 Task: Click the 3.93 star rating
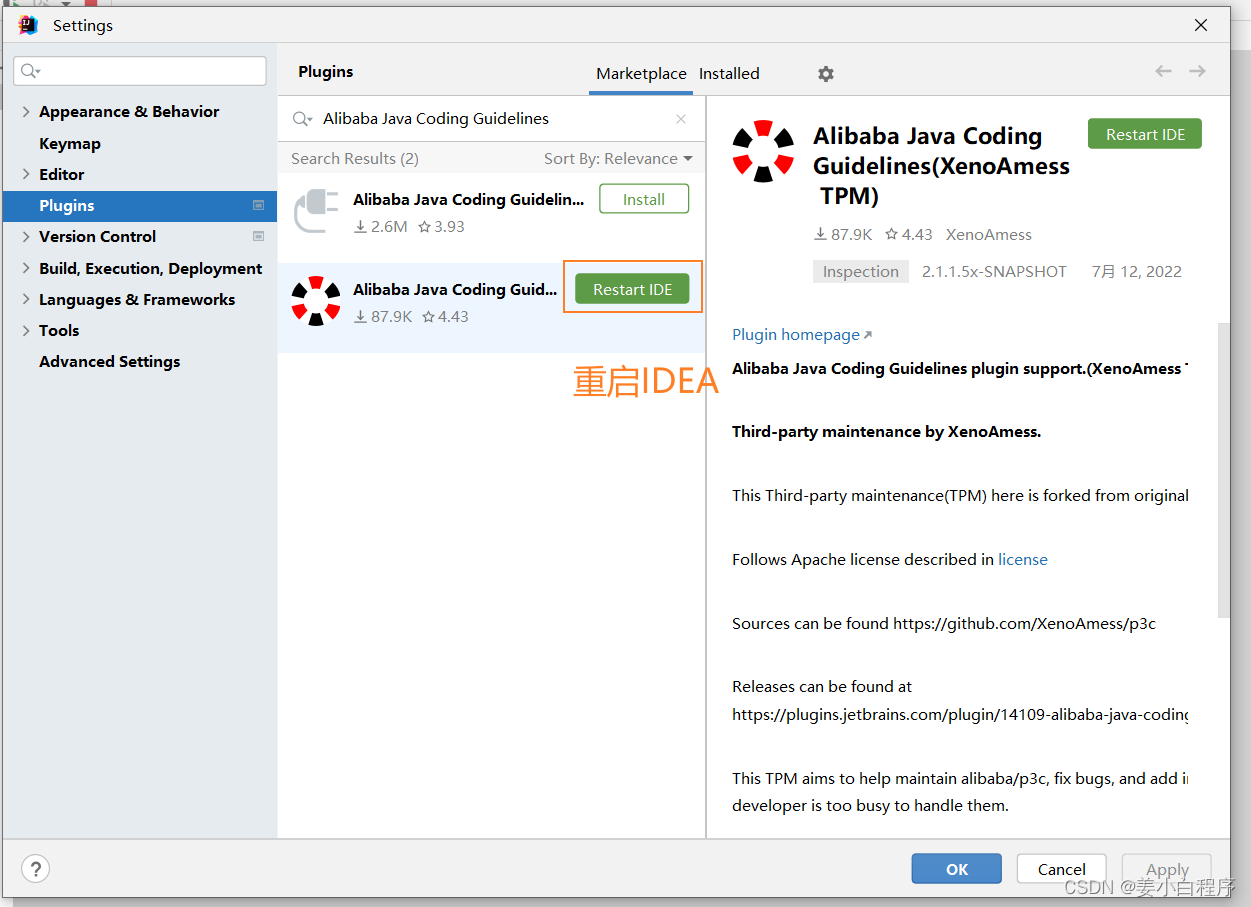tap(441, 227)
